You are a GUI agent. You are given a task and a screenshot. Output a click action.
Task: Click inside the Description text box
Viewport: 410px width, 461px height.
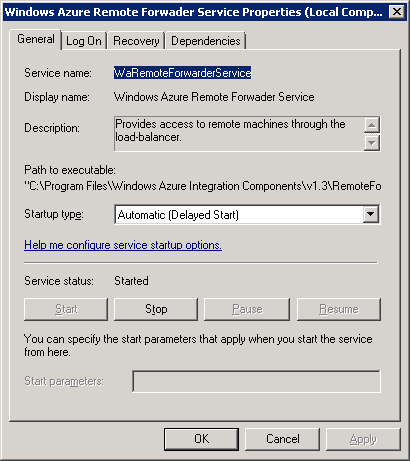[239, 134]
